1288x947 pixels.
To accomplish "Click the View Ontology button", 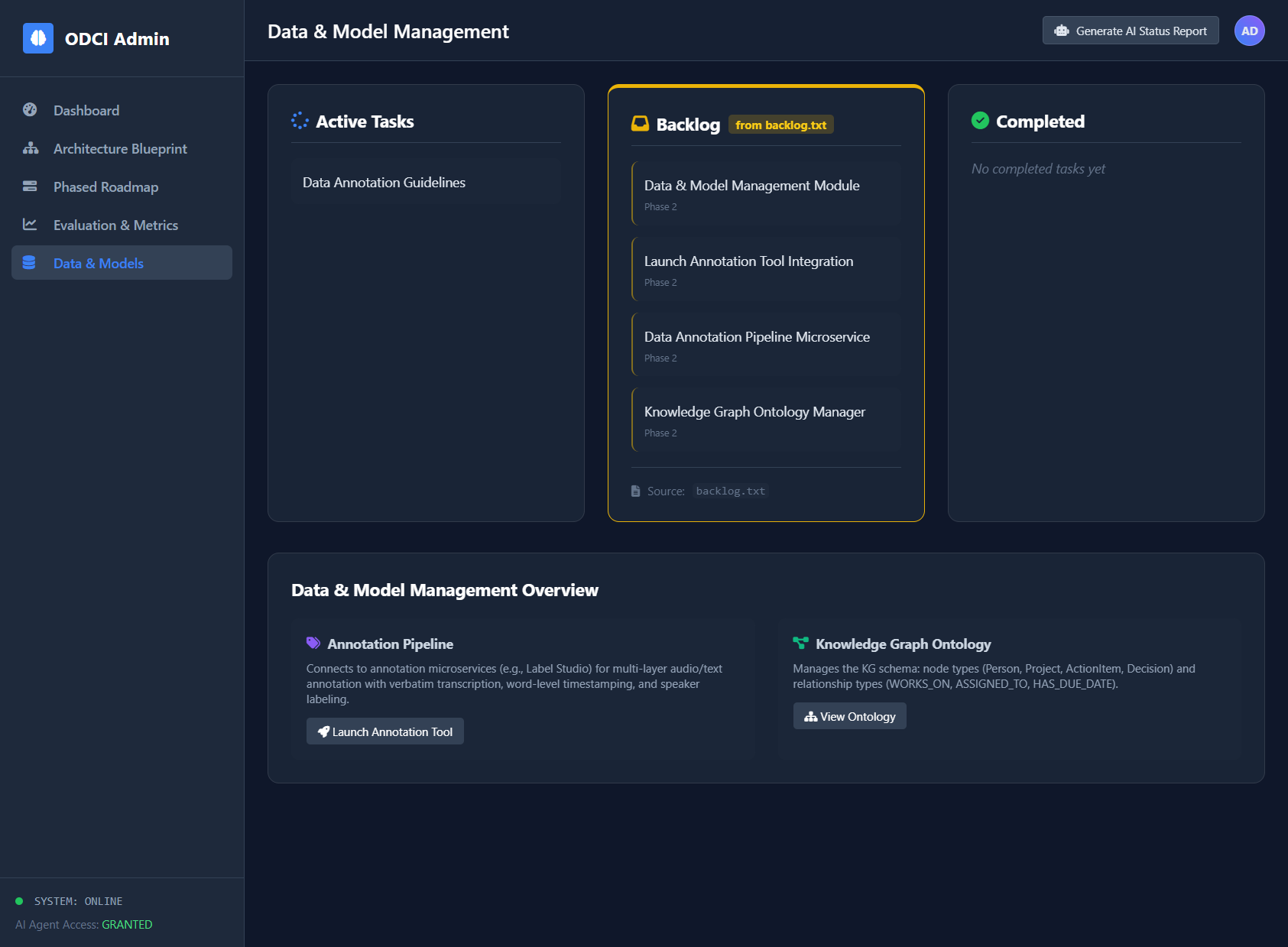I will point(849,716).
